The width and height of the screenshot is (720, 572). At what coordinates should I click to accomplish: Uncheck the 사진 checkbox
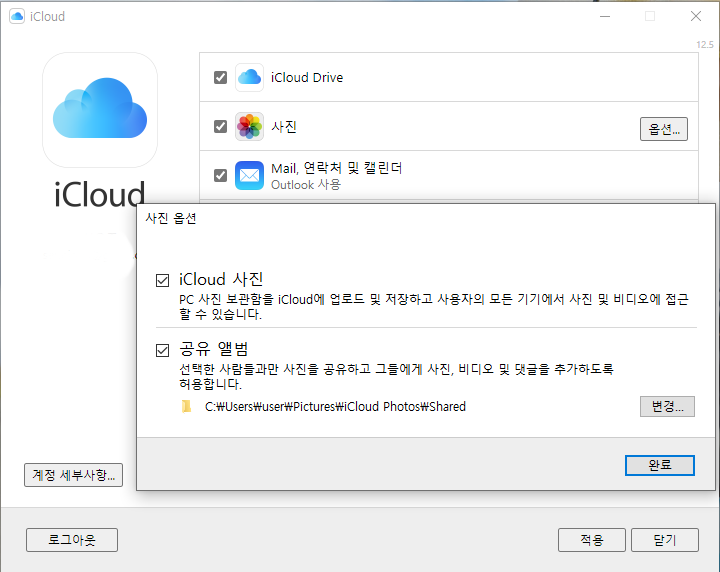click(220, 126)
